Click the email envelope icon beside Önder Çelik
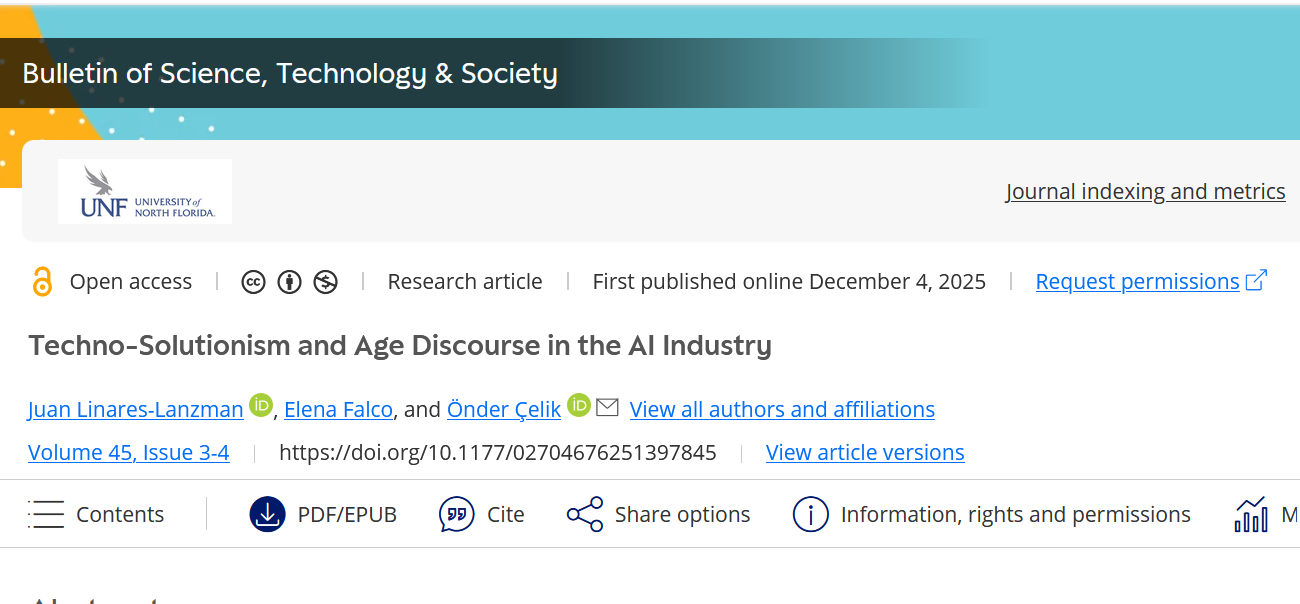This screenshot has width=1300, height=604. 607,407
